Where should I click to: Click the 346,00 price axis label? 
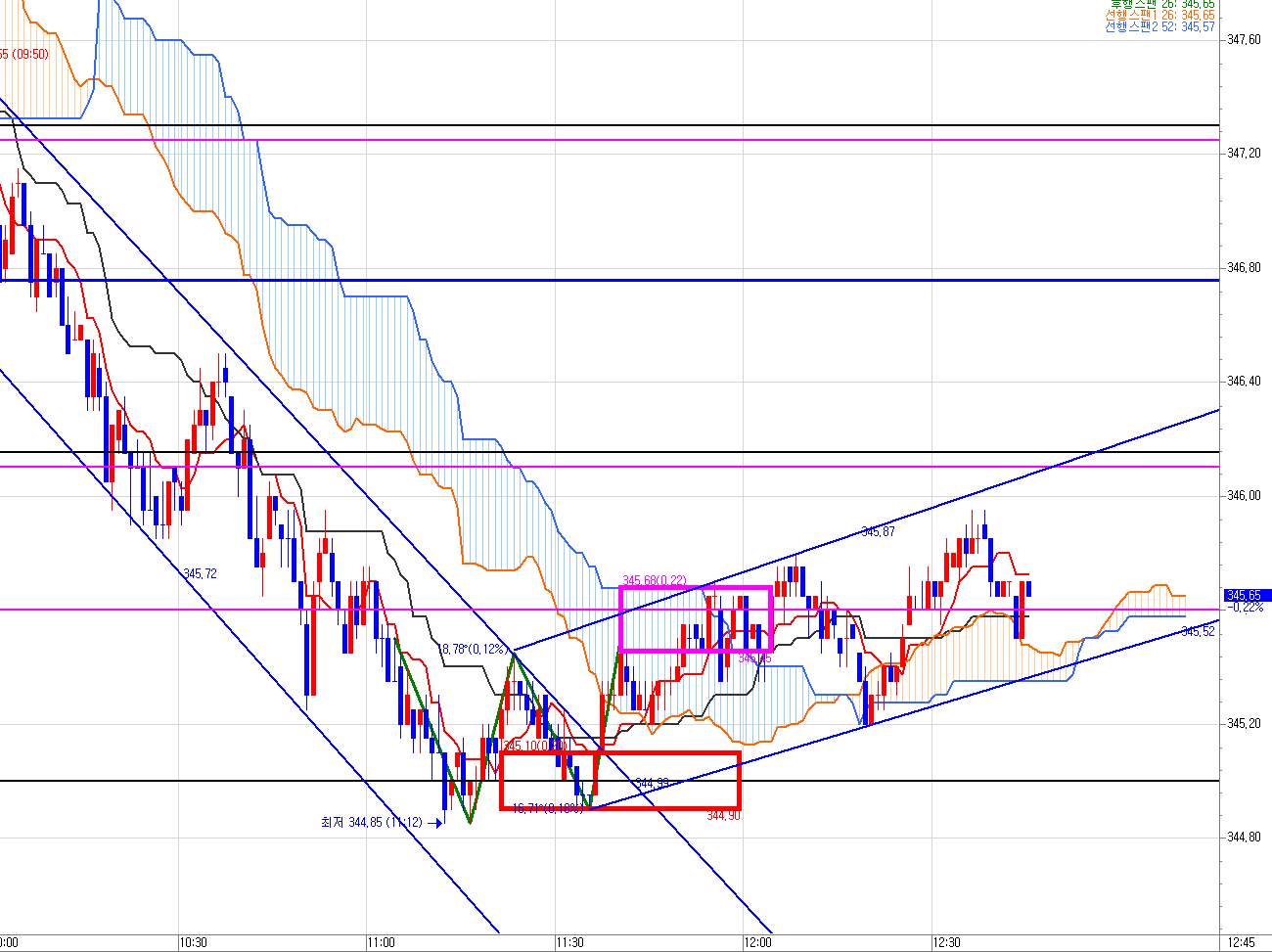[1245, 495]
